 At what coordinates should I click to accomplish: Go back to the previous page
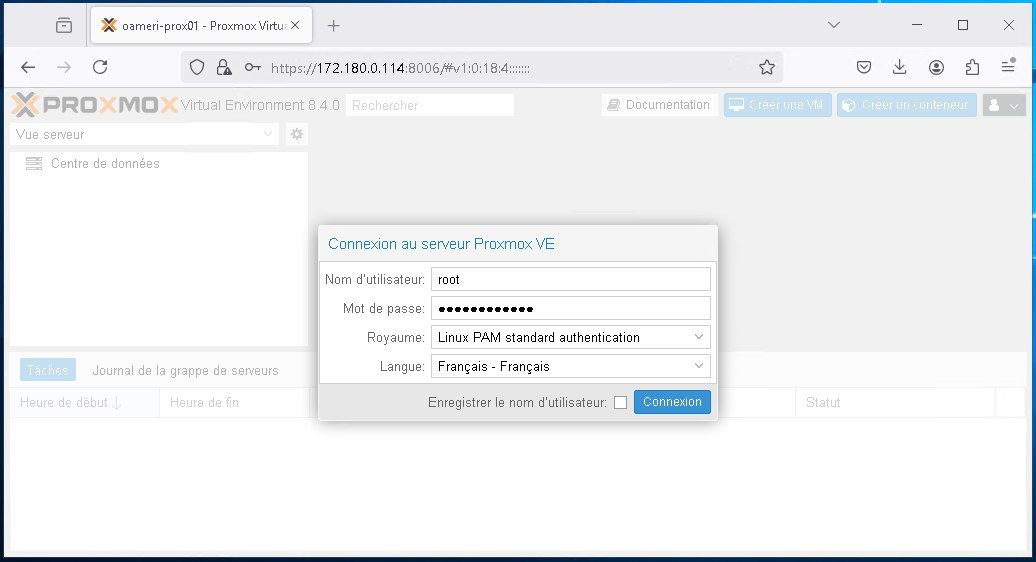[x=28, y=67]
